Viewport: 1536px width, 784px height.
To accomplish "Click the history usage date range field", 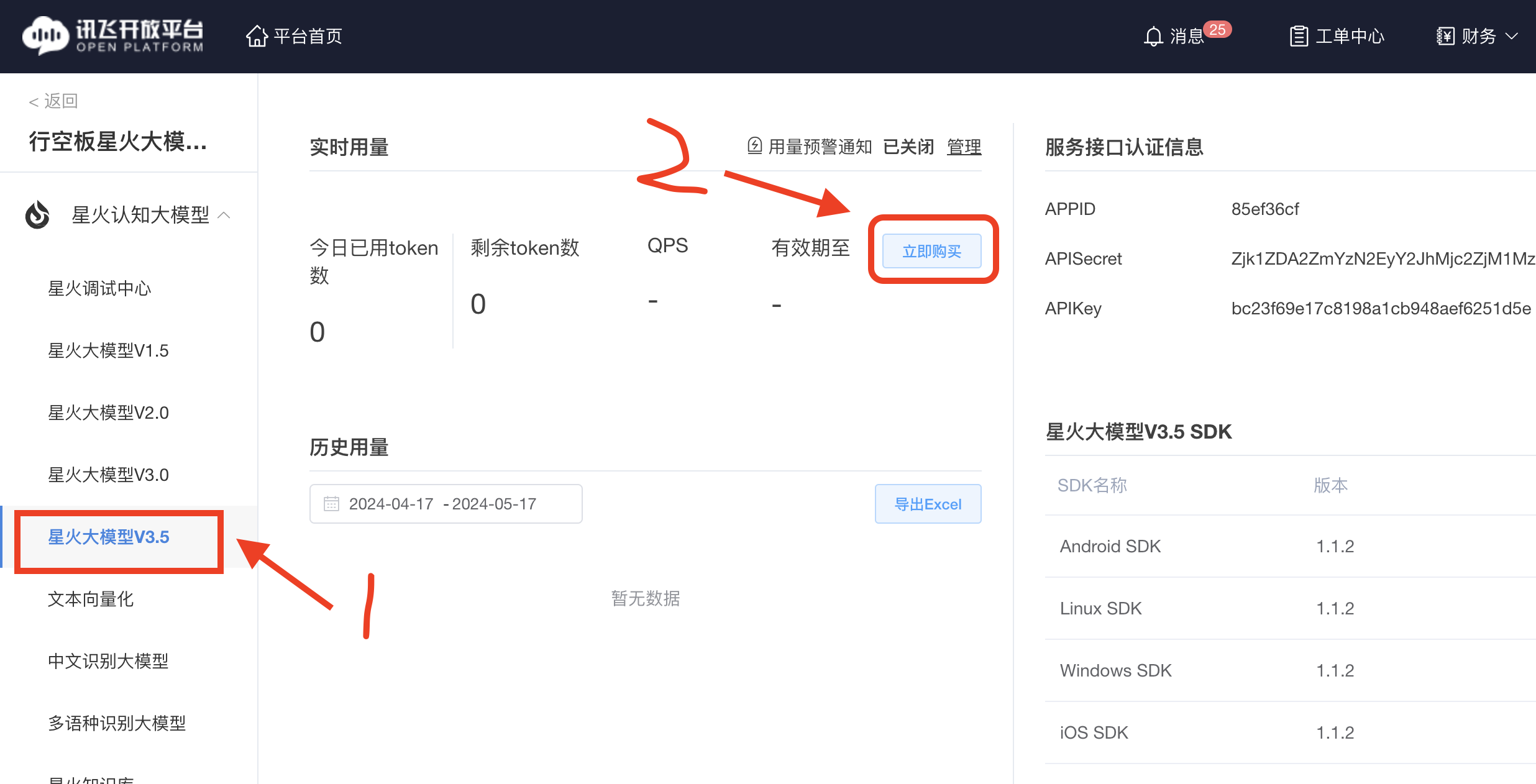I will [446, 504].
